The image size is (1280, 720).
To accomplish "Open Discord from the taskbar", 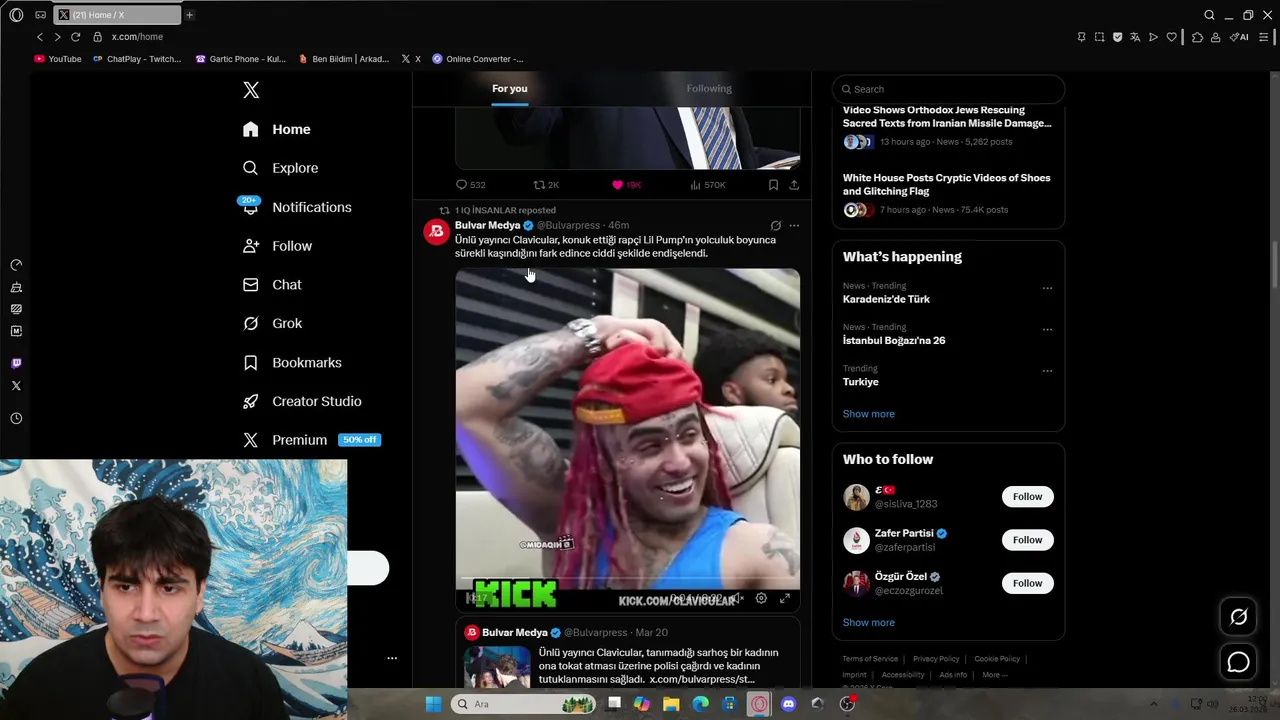I will 788,704.
